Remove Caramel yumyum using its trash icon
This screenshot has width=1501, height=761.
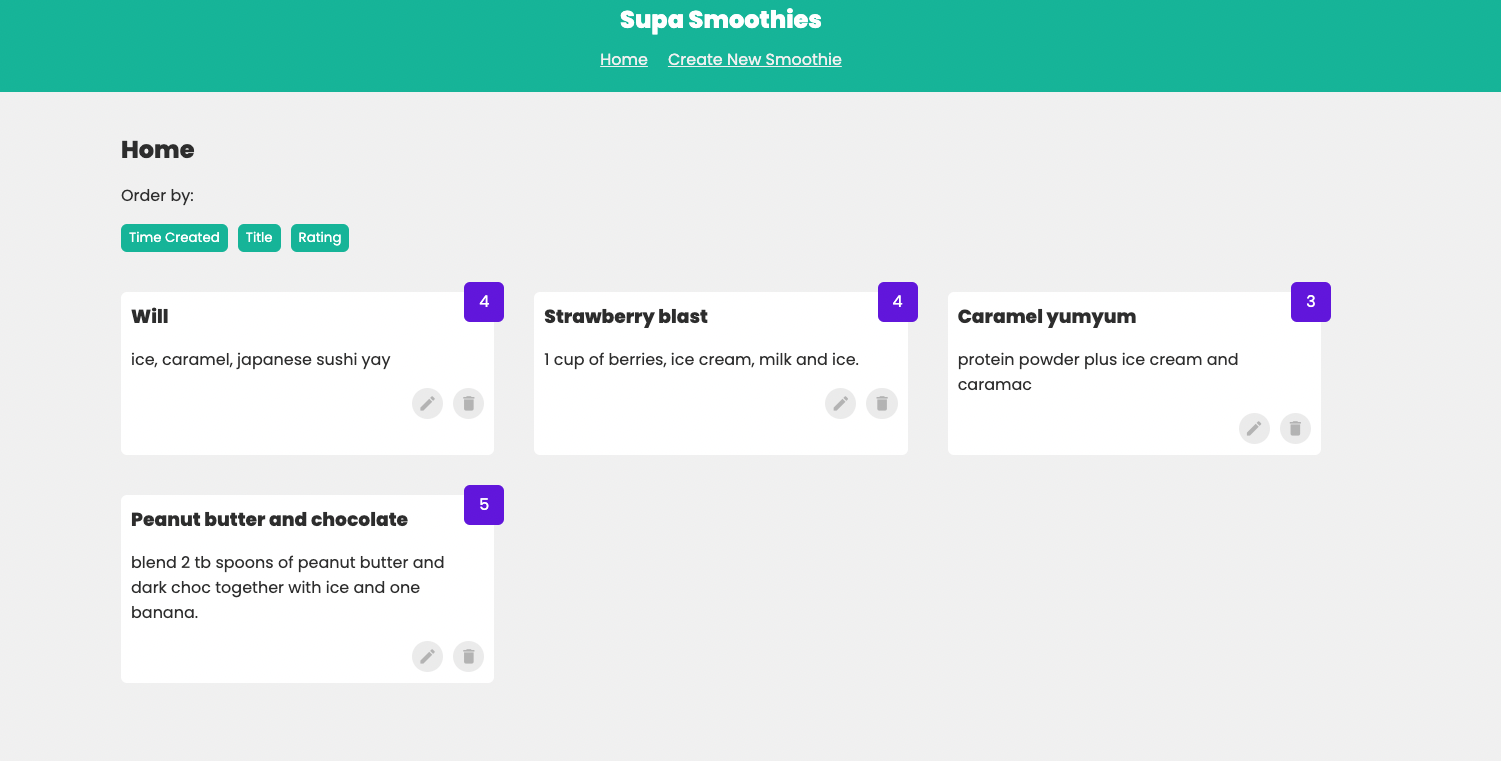point(1295,429)
